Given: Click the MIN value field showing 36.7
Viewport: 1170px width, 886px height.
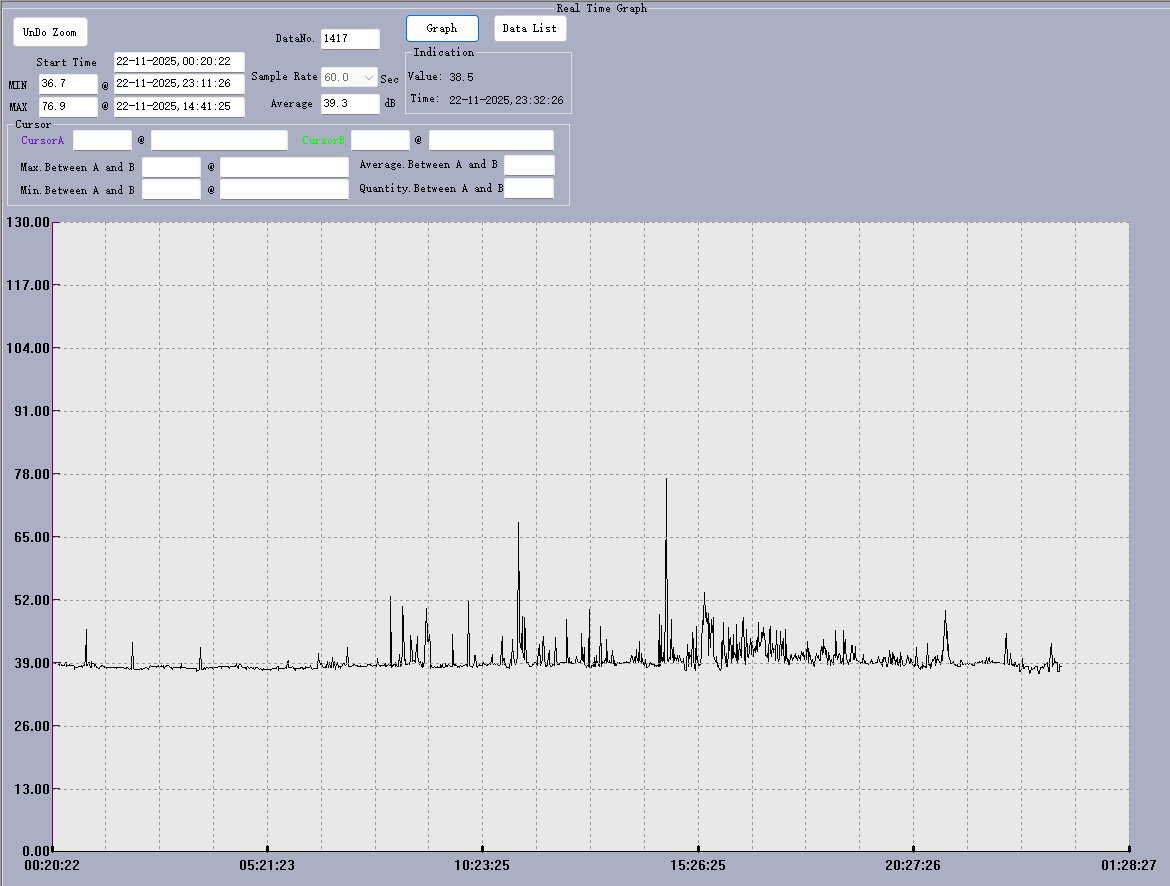Looking at the screenshot, I should 68,84.
